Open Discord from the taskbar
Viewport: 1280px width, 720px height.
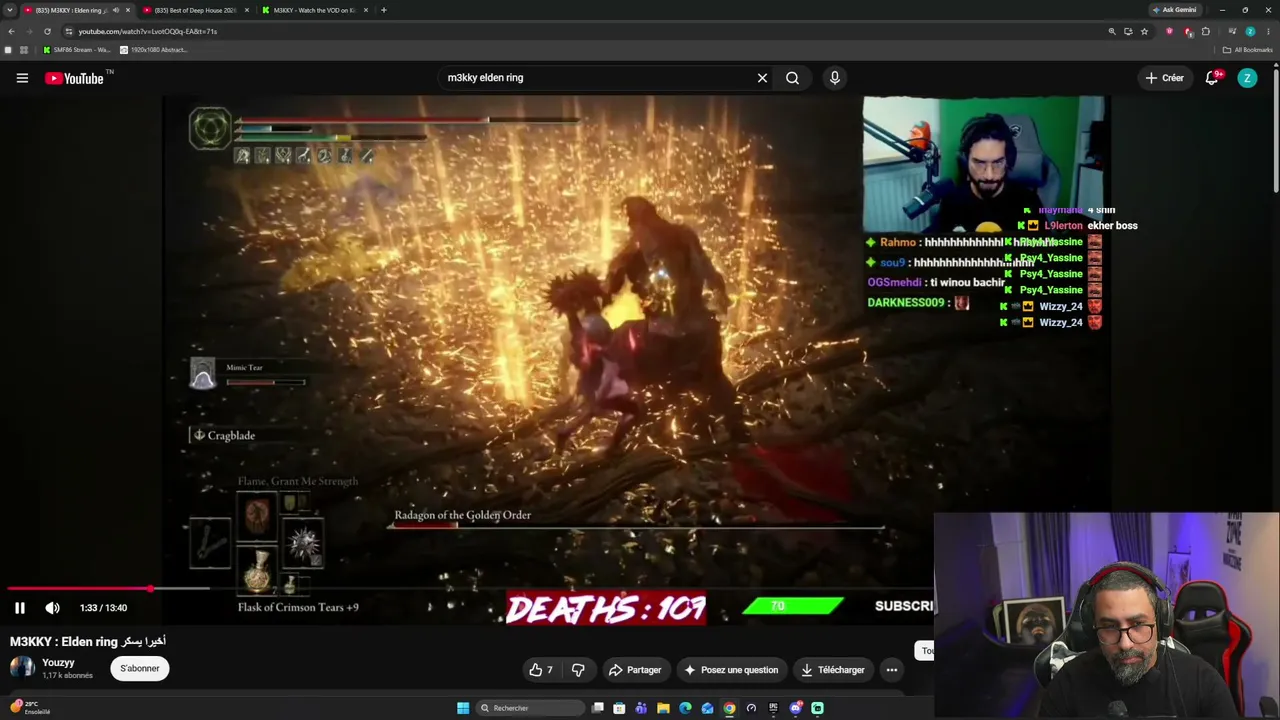795,708
